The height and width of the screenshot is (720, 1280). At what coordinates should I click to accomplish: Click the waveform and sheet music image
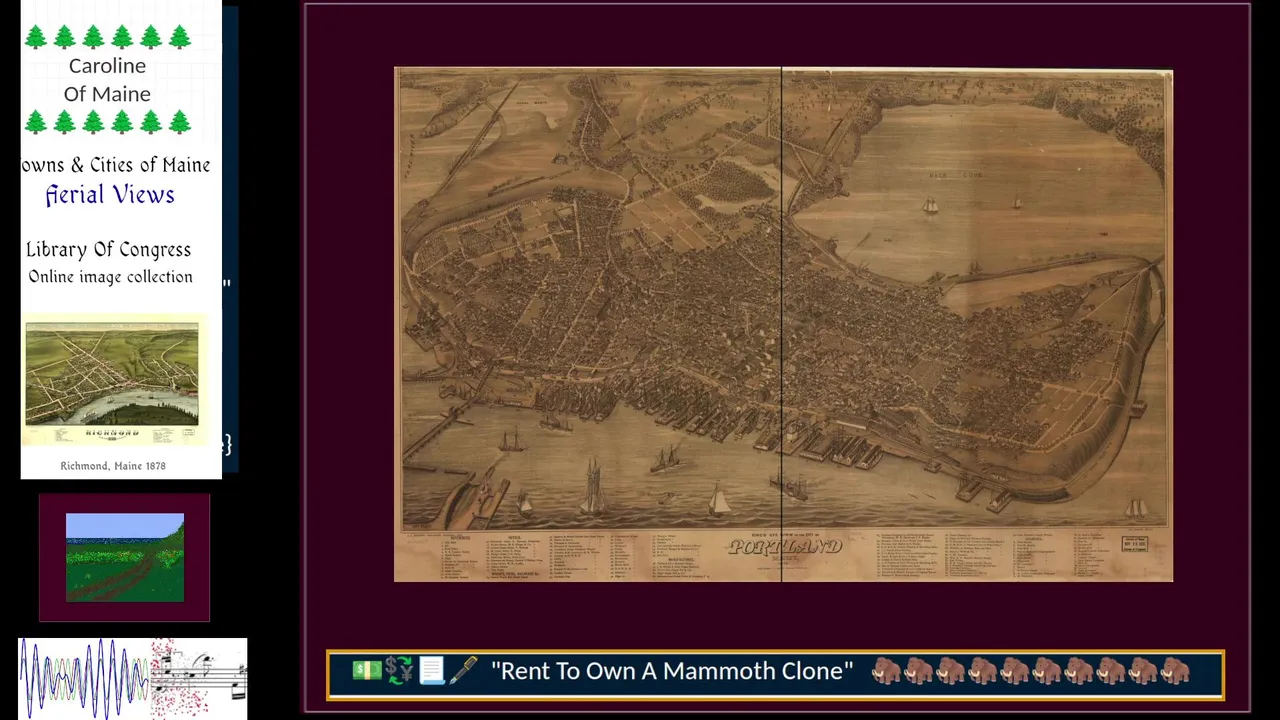point(133,678)
